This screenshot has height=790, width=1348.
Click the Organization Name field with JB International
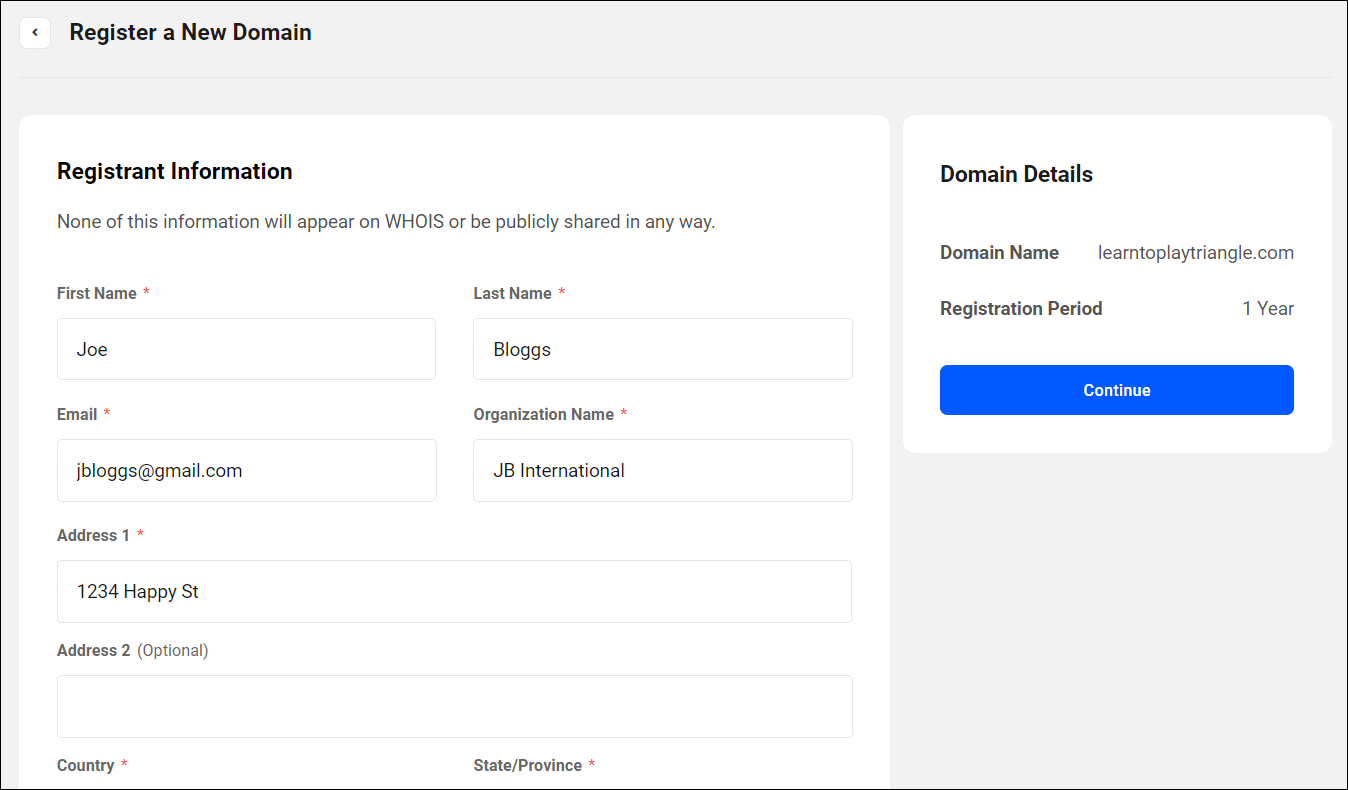662,470
